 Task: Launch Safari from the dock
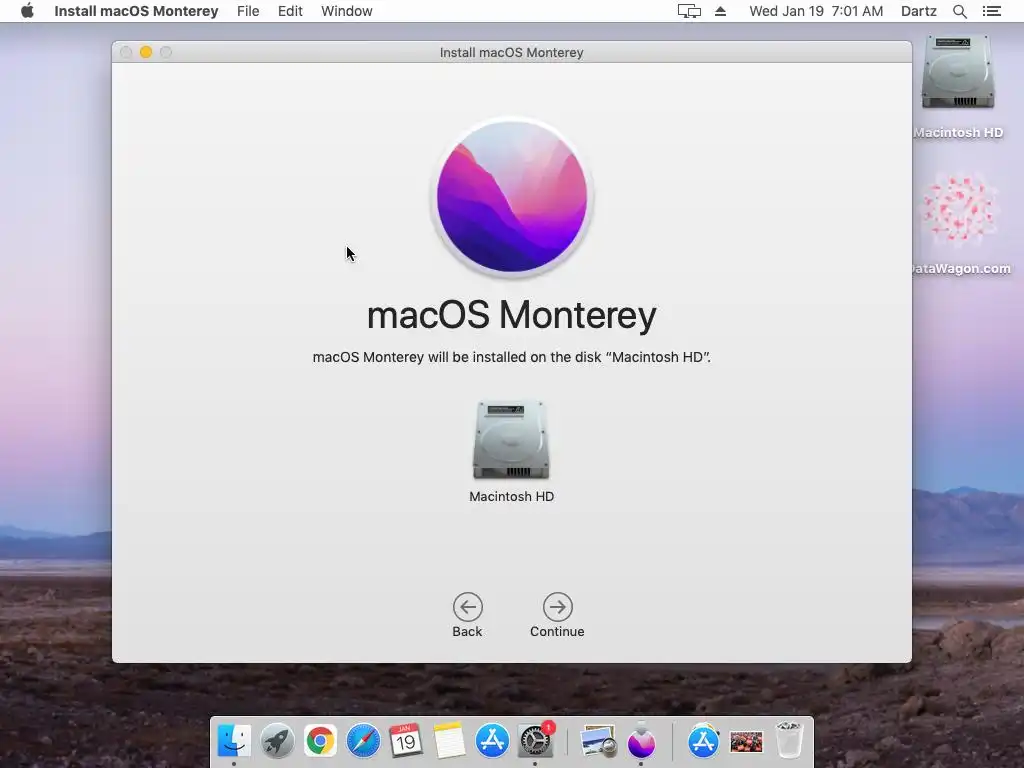pos(363,741)
